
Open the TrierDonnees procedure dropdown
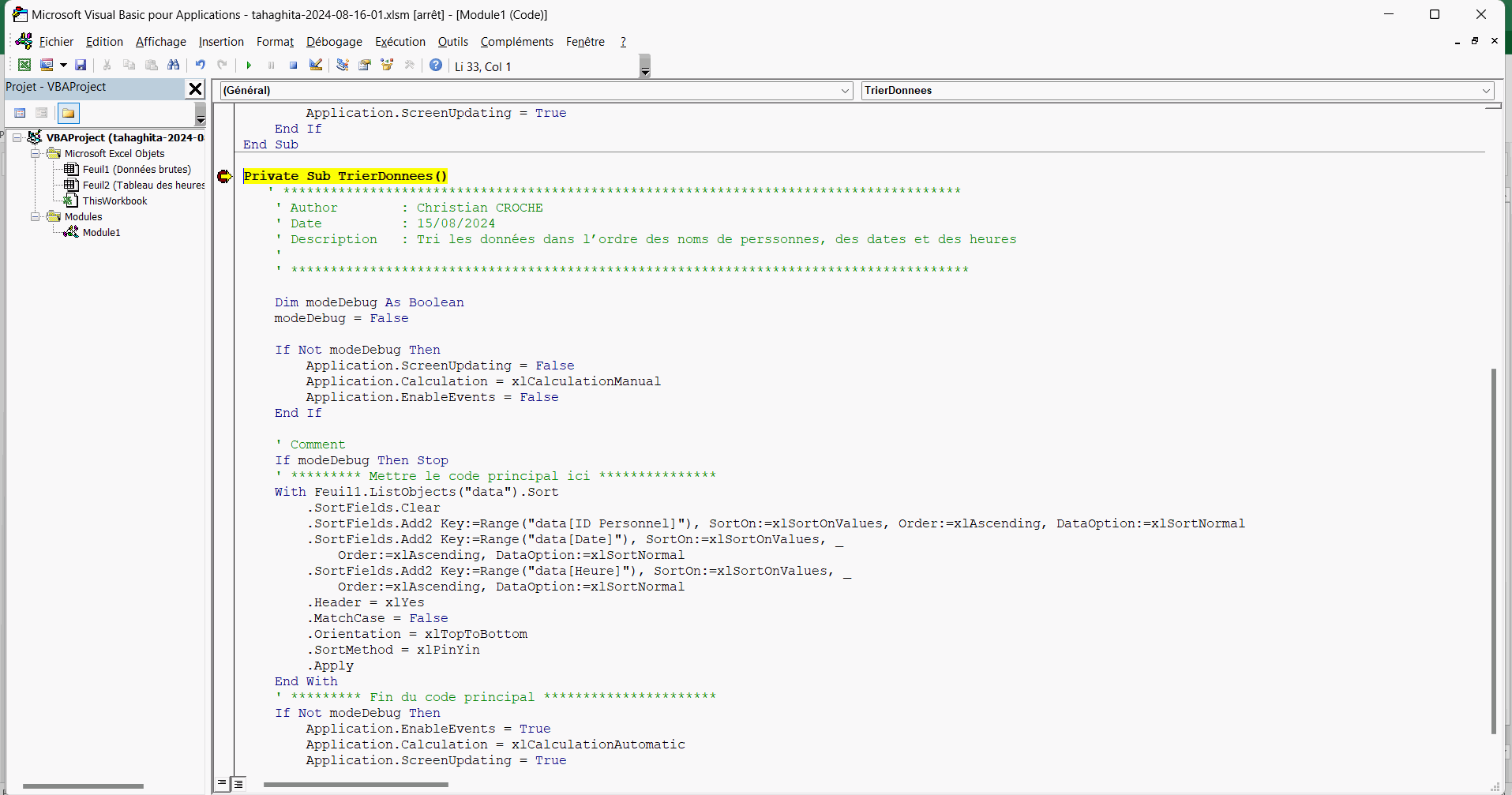click(1486, 91)
